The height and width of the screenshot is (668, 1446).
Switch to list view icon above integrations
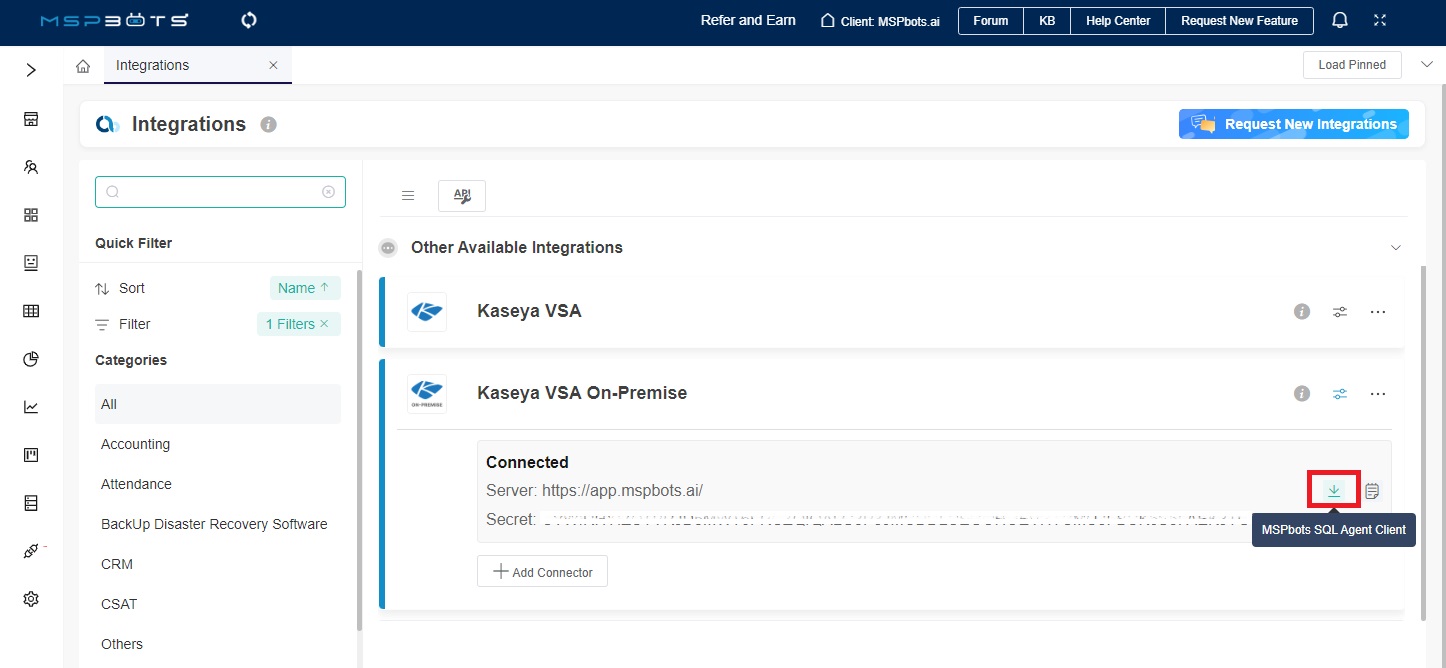pos(408,196)
